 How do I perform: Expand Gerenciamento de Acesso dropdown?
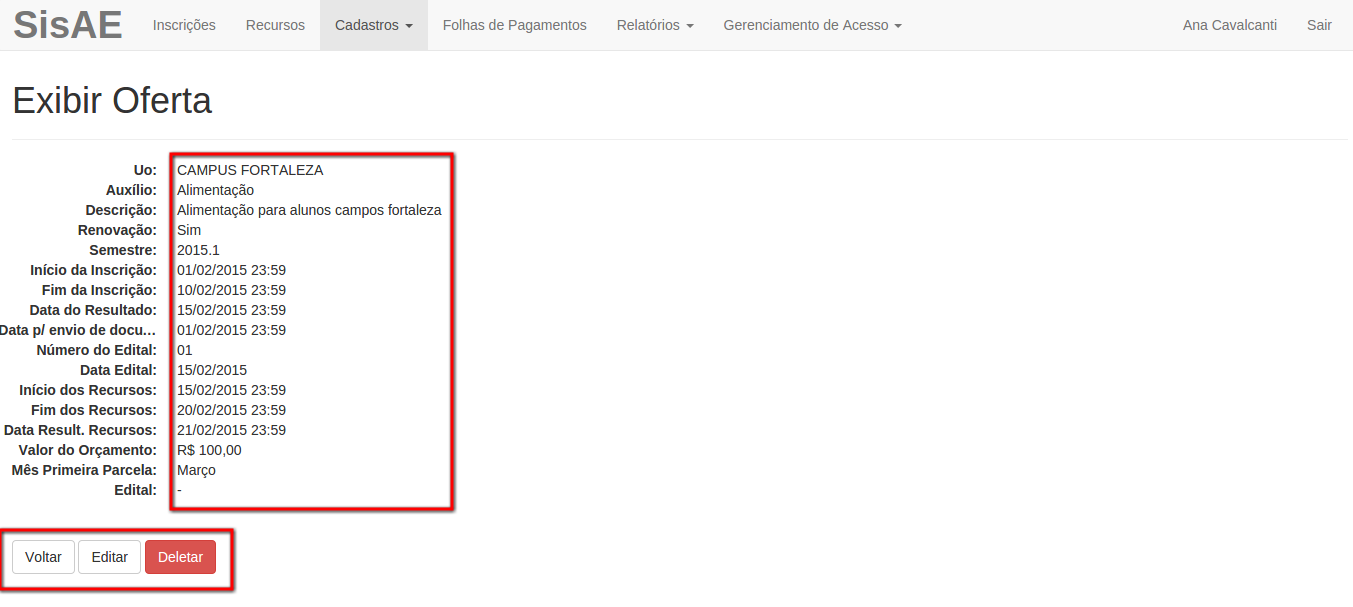click(813, 25)
